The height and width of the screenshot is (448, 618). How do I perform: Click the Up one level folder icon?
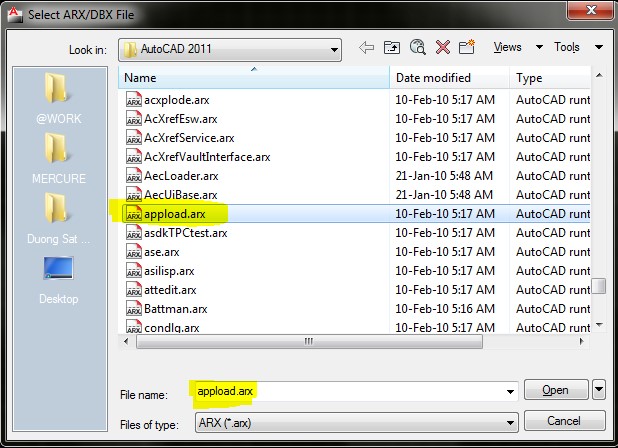(392, 48)
